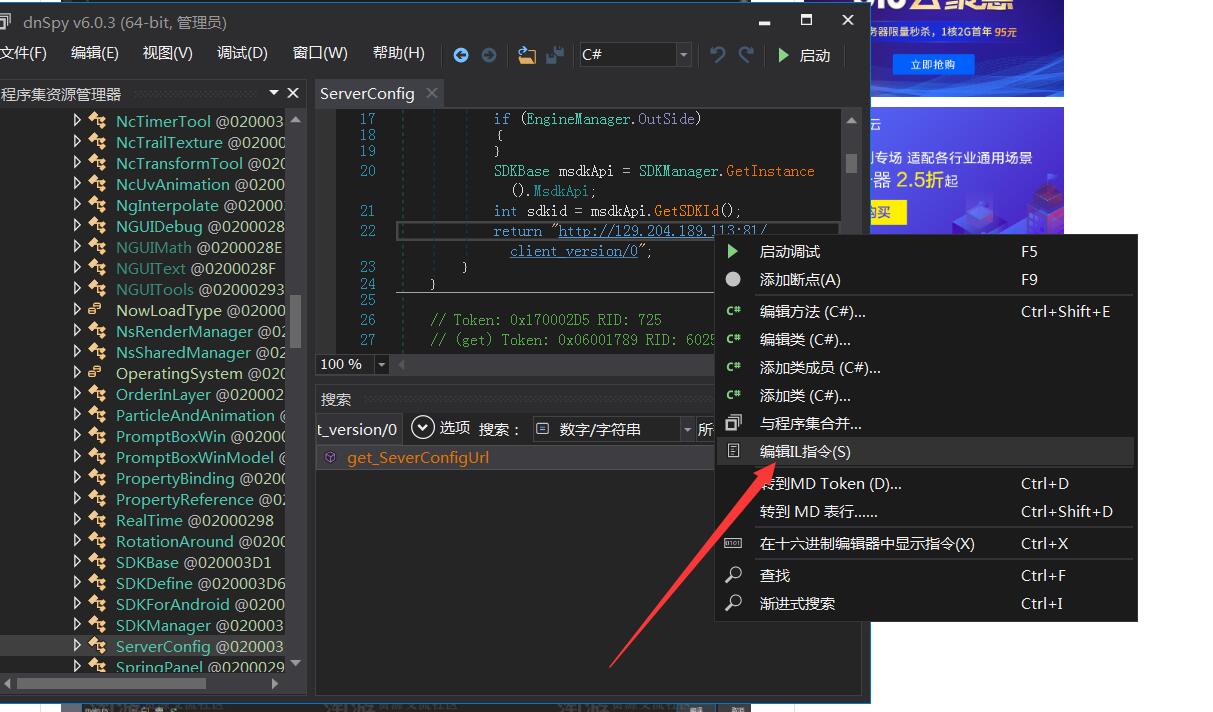The image size is (1213, 712).
Task: Click the class icon beside SDKManager
Action: click(97, 625)
